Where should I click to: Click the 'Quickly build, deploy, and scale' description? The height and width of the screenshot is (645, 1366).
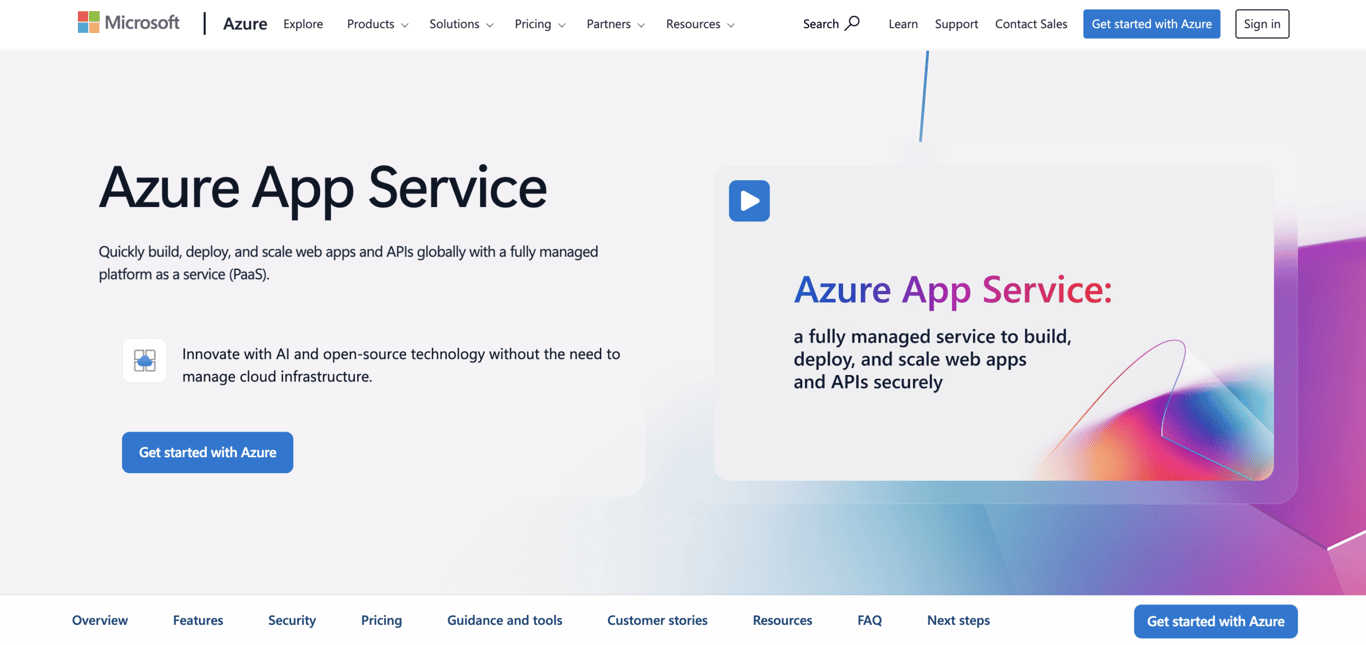pyautogui.click(x=348, y=263)
